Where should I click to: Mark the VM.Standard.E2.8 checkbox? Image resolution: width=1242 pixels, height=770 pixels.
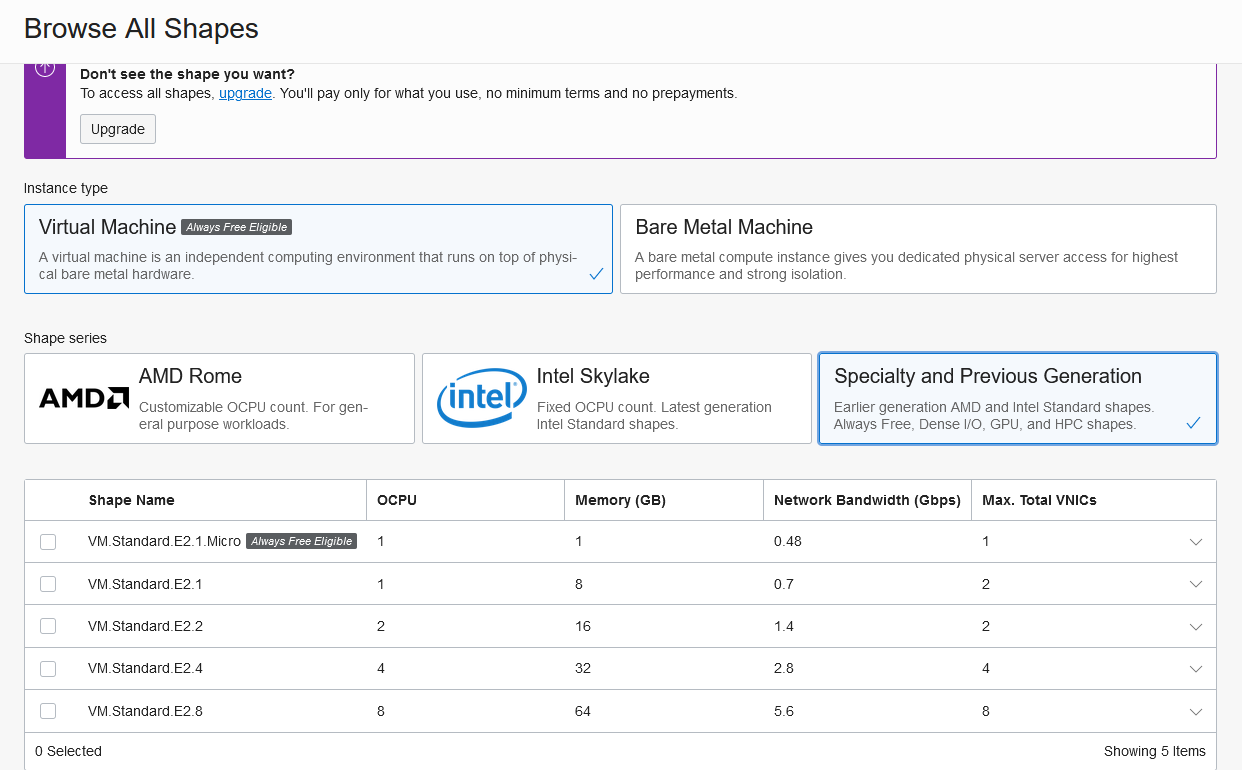coord(48,711)
